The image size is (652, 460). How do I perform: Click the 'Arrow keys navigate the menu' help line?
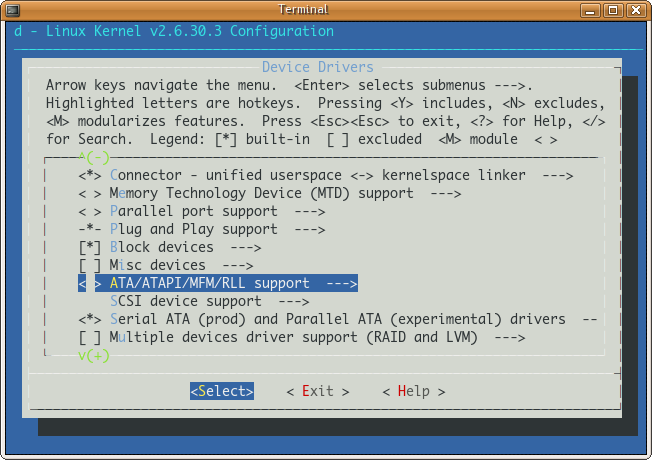pos(289,85)
